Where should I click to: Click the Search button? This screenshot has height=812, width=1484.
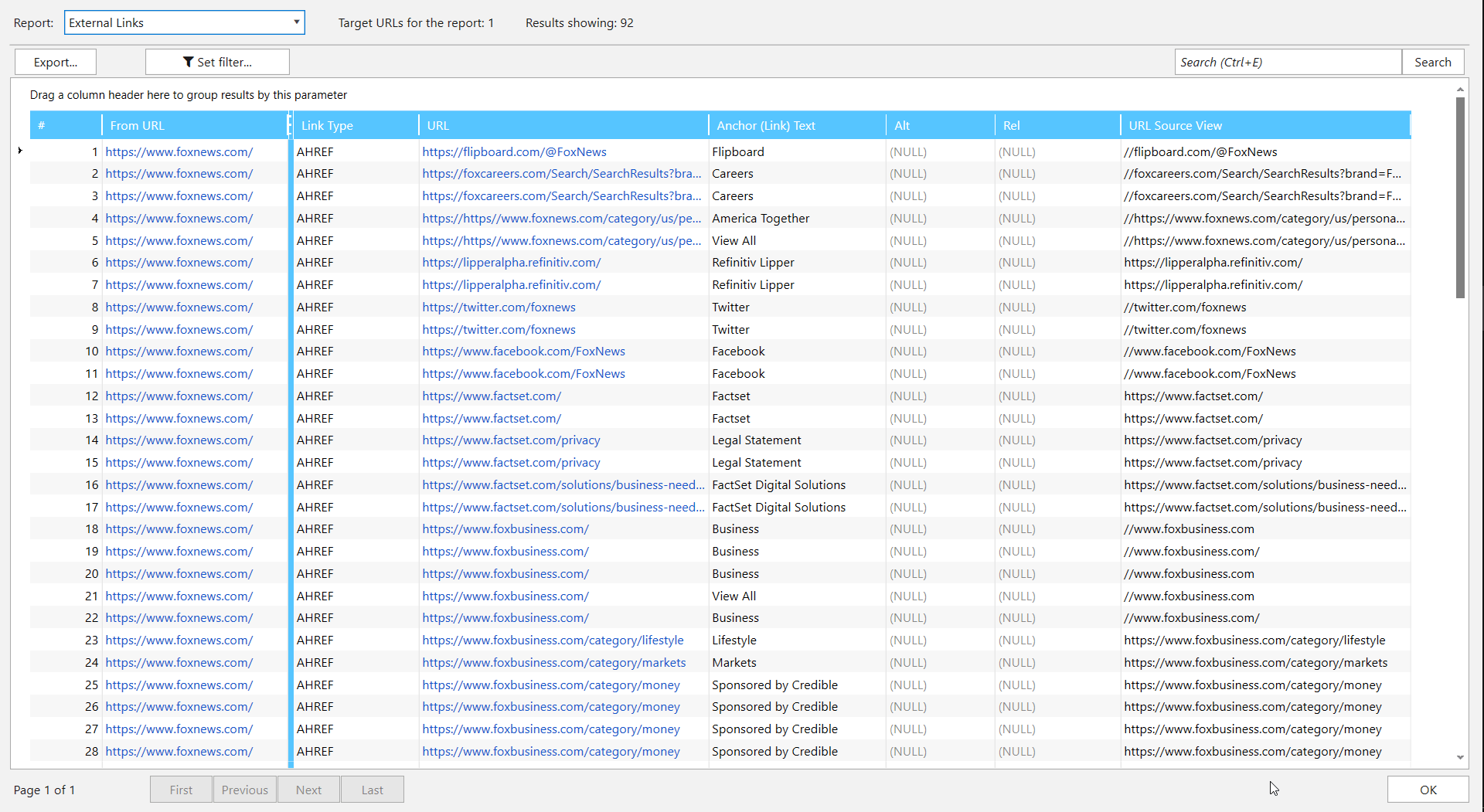point(1433,62)
